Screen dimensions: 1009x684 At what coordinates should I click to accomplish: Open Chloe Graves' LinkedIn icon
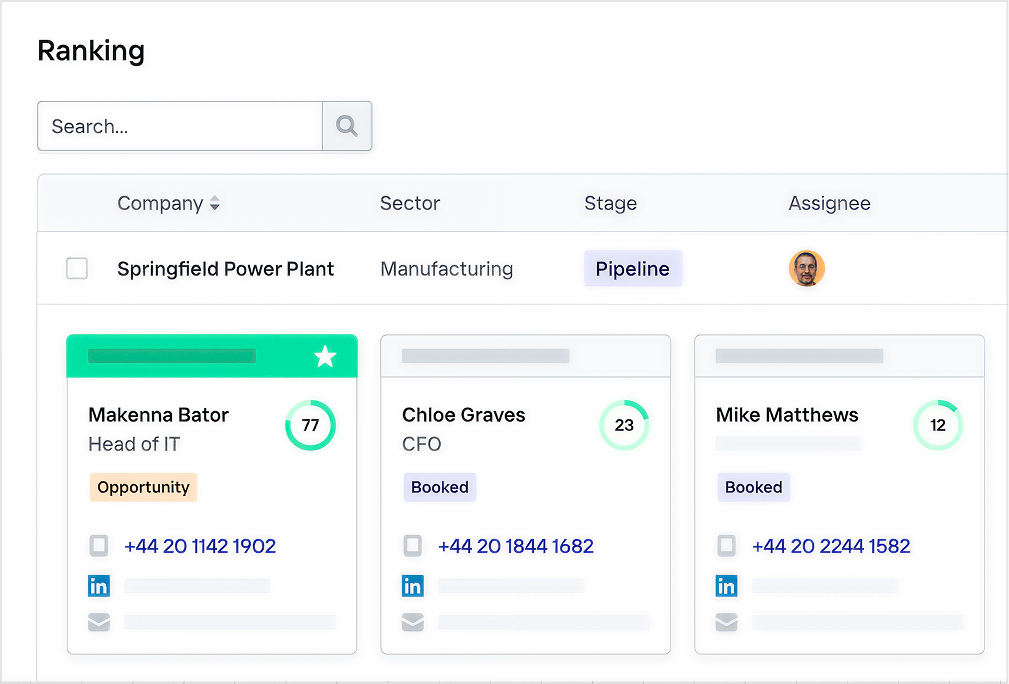coord(413,586)
